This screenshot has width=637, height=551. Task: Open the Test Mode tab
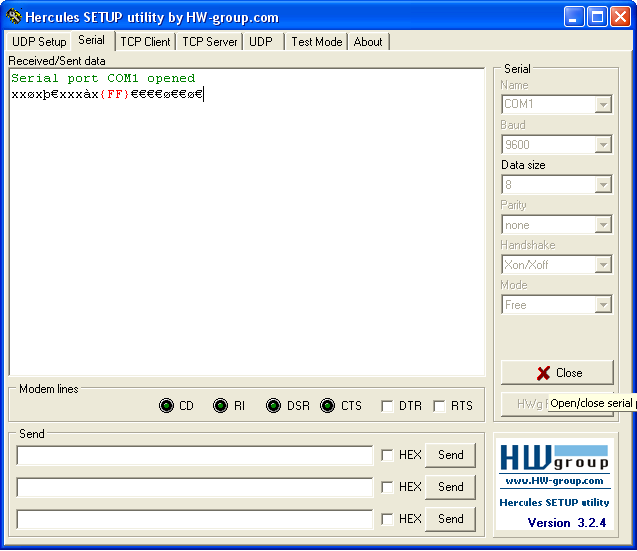[317, 42]
